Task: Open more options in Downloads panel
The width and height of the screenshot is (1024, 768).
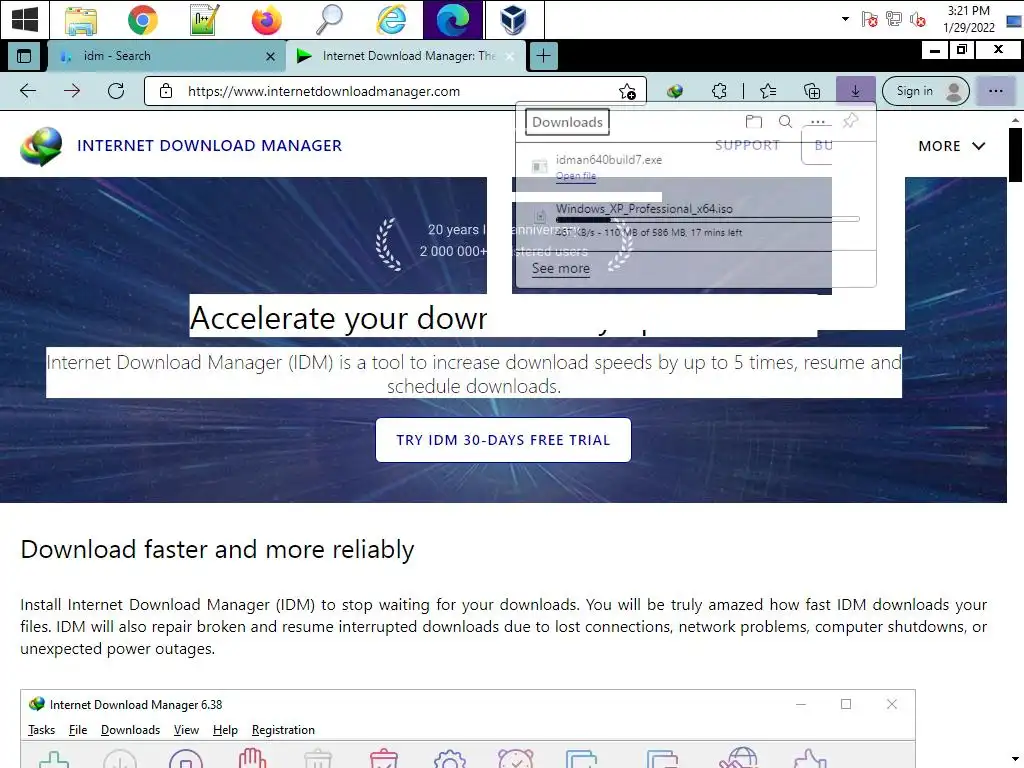Action: (818, 121)
